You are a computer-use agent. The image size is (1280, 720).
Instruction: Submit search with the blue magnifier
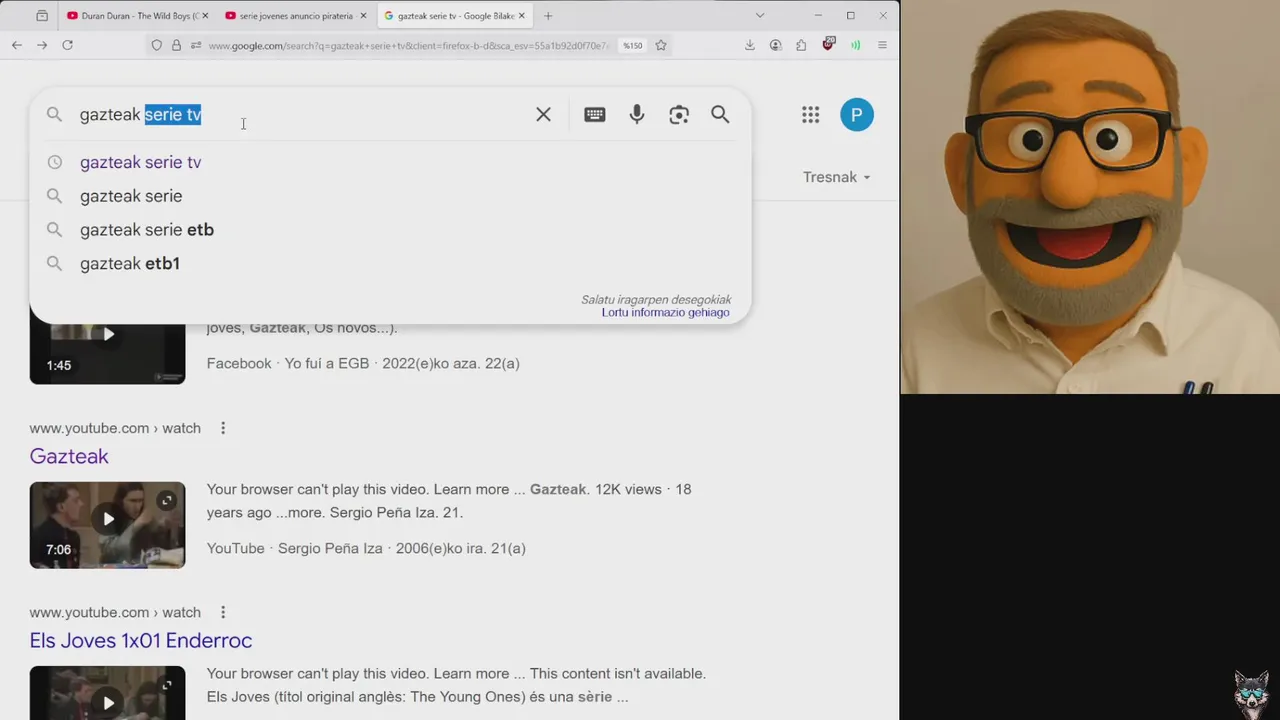[720, 115]
